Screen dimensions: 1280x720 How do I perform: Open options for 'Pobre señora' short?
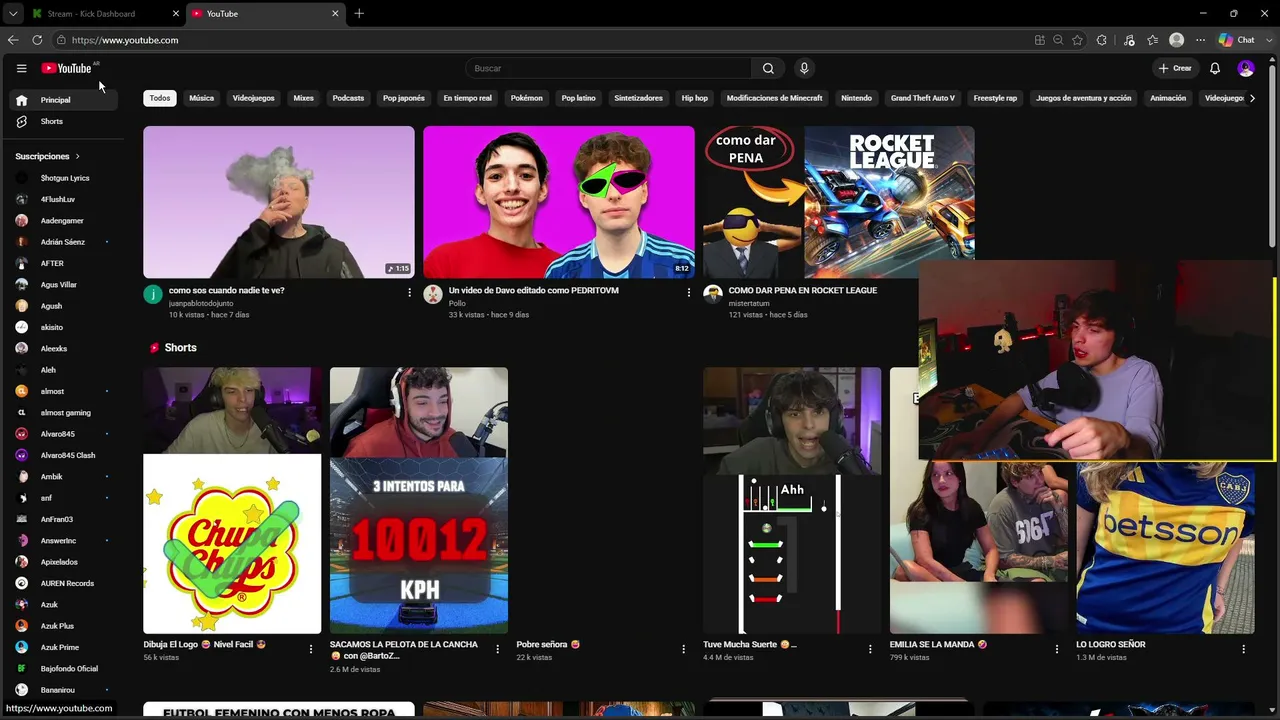[x=683, y=648]
